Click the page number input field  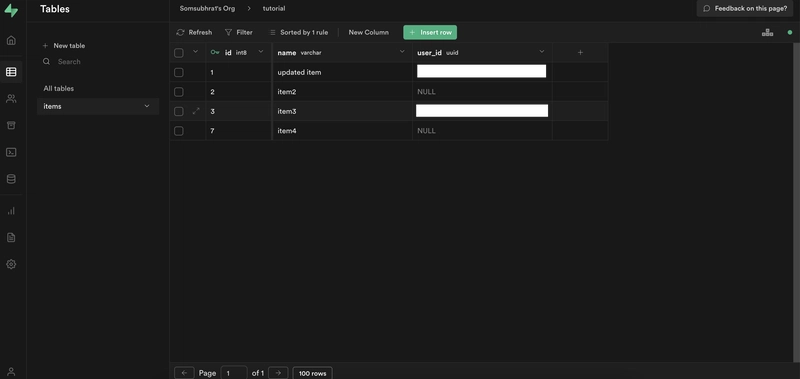pos(234,373)
